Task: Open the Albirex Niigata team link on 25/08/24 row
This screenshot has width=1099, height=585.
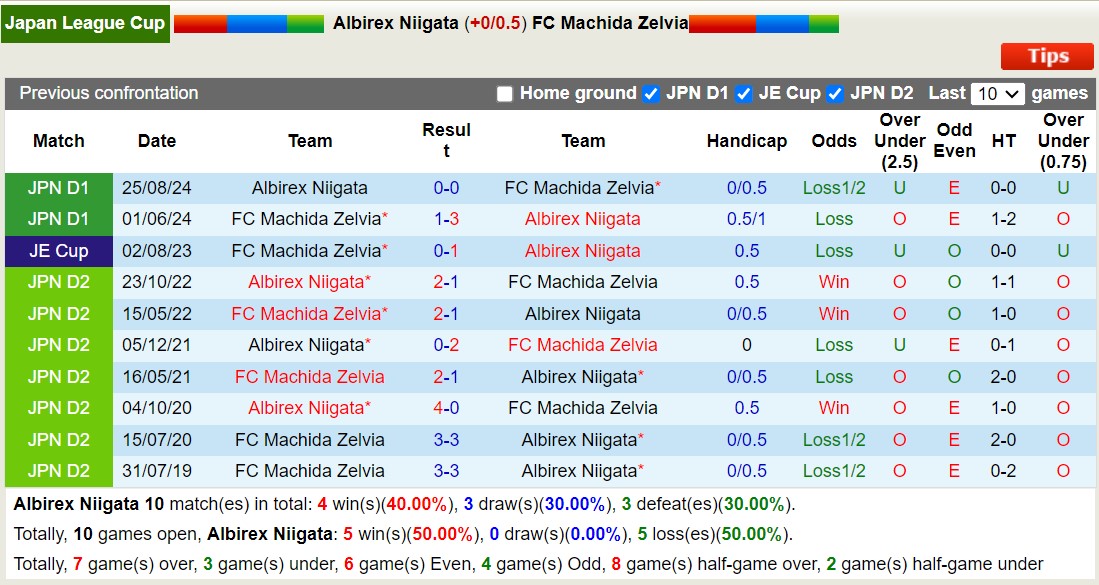Action: pos(310,187)
